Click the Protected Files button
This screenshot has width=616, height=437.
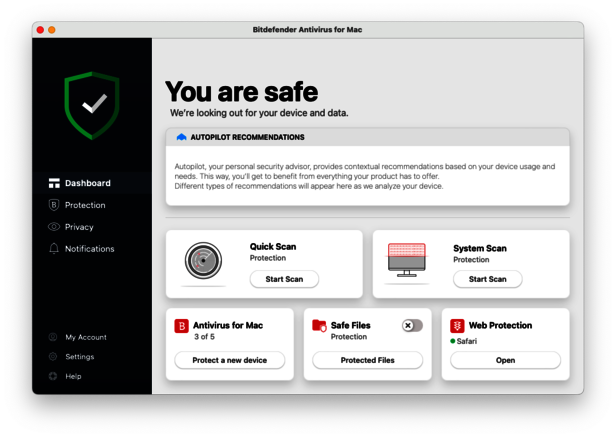(x=367, y=360)
